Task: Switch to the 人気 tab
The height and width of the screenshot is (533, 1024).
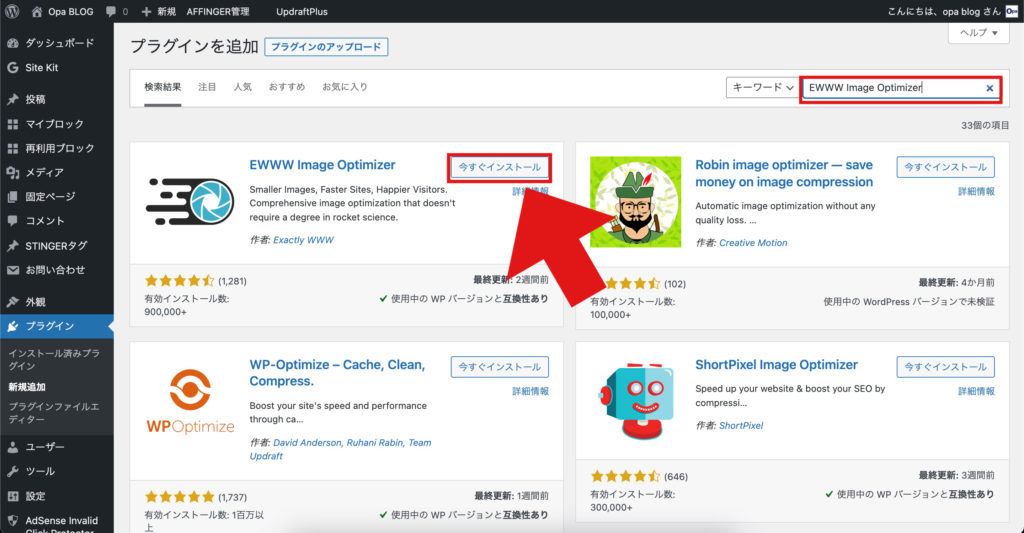Action: 242,87
